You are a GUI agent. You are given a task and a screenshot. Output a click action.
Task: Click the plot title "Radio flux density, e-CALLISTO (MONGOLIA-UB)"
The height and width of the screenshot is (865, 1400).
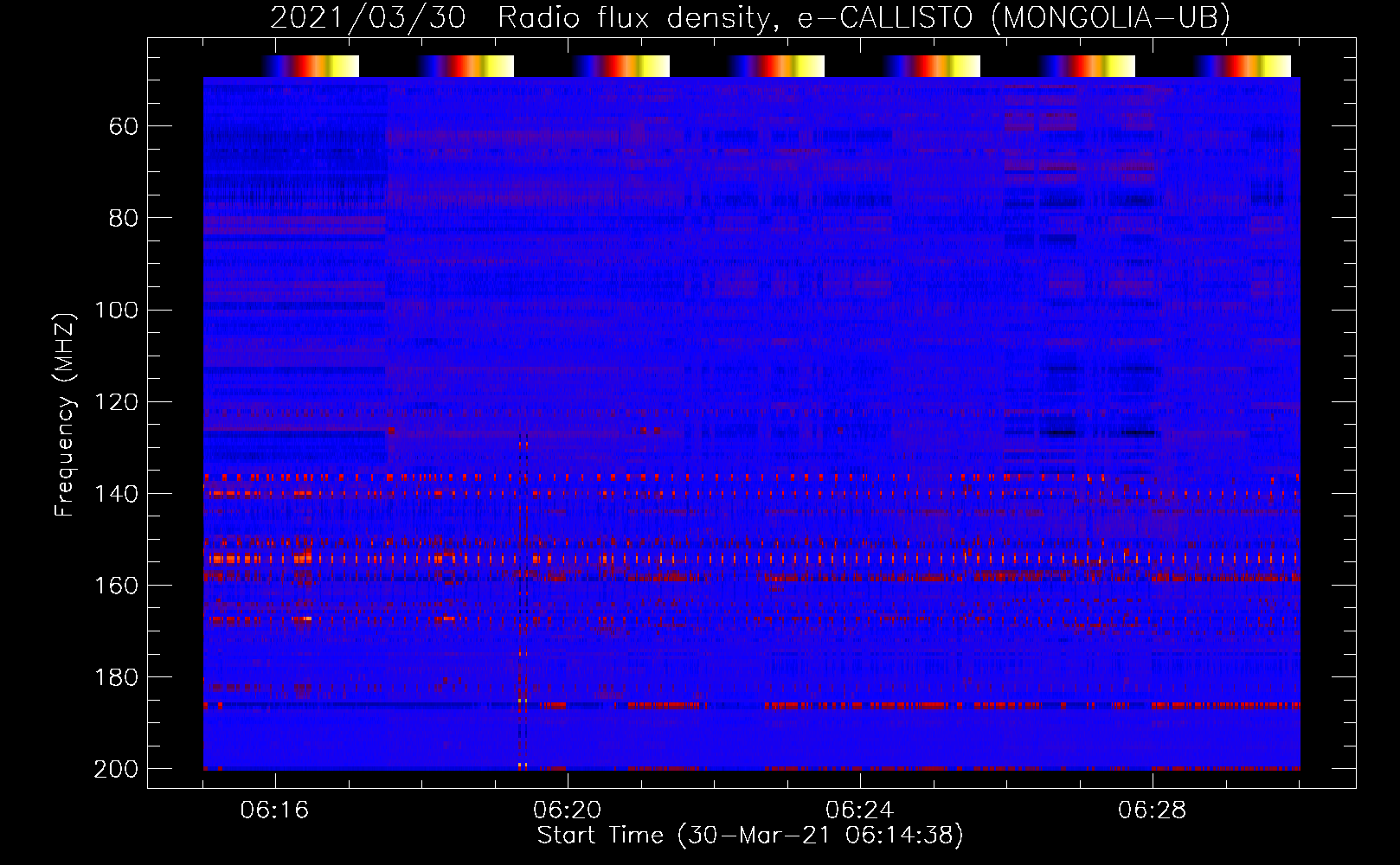[864, 17]
